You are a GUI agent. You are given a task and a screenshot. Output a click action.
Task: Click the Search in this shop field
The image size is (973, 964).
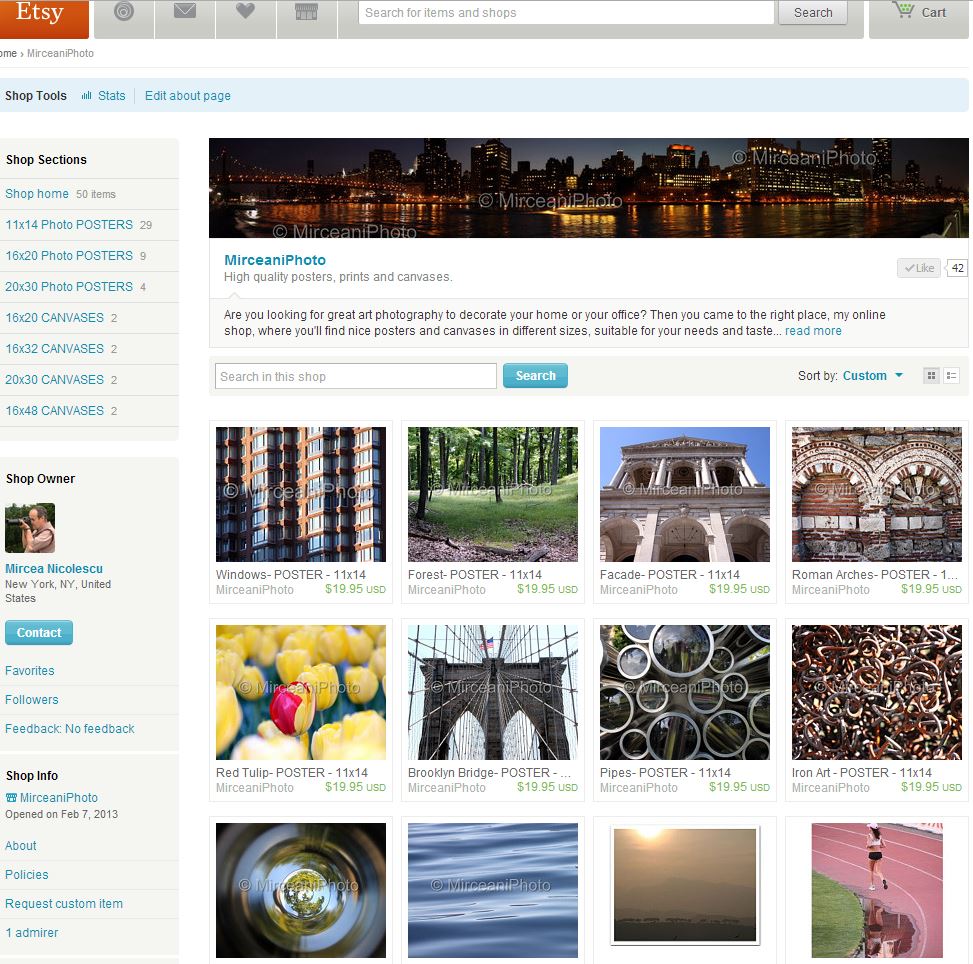(x=355, y=376)
